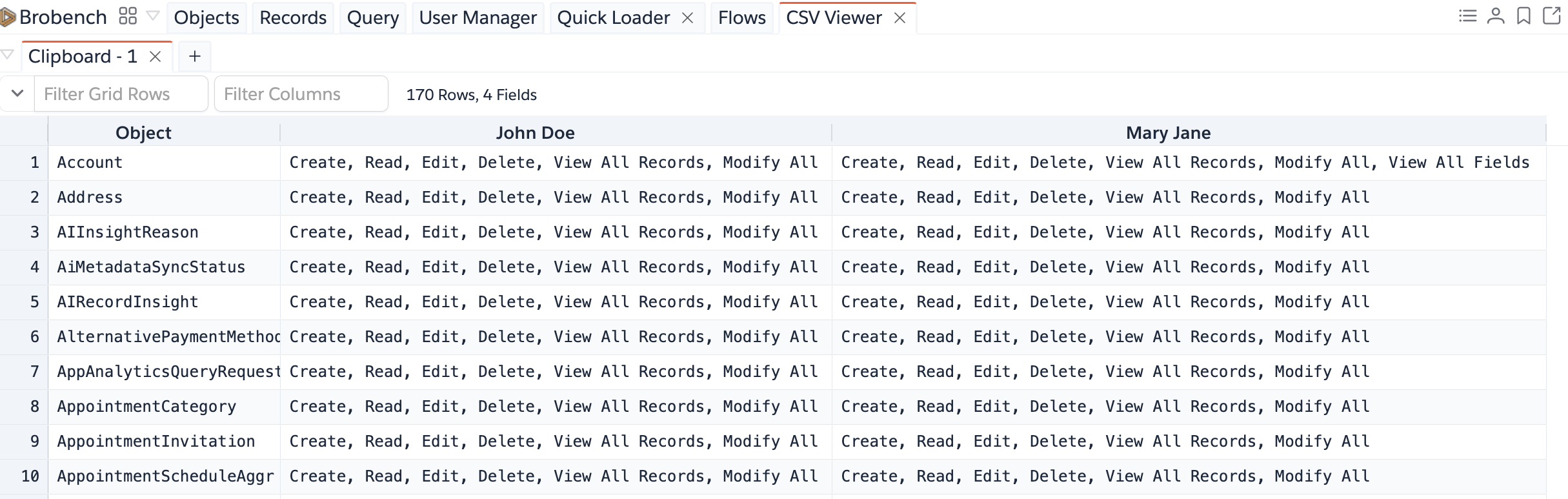Expand the chevron beside Filter Grid Rows
Image resolution: width=1568 pixels, height=499 pixels.
pos(17,94)
